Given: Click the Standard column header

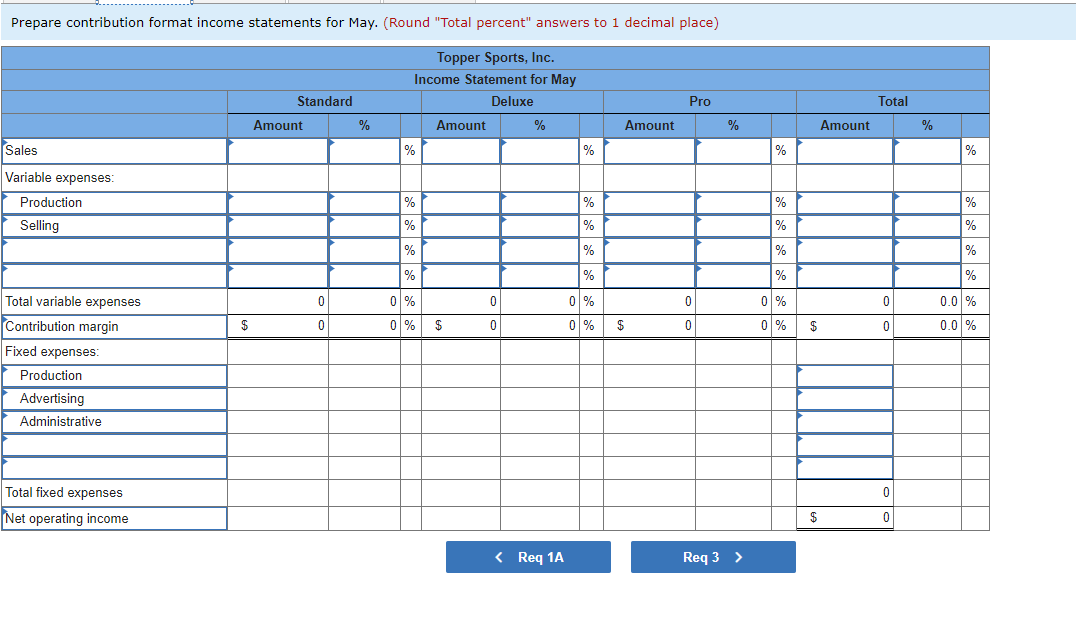Looking at the screenshot, I should [325, 102].
